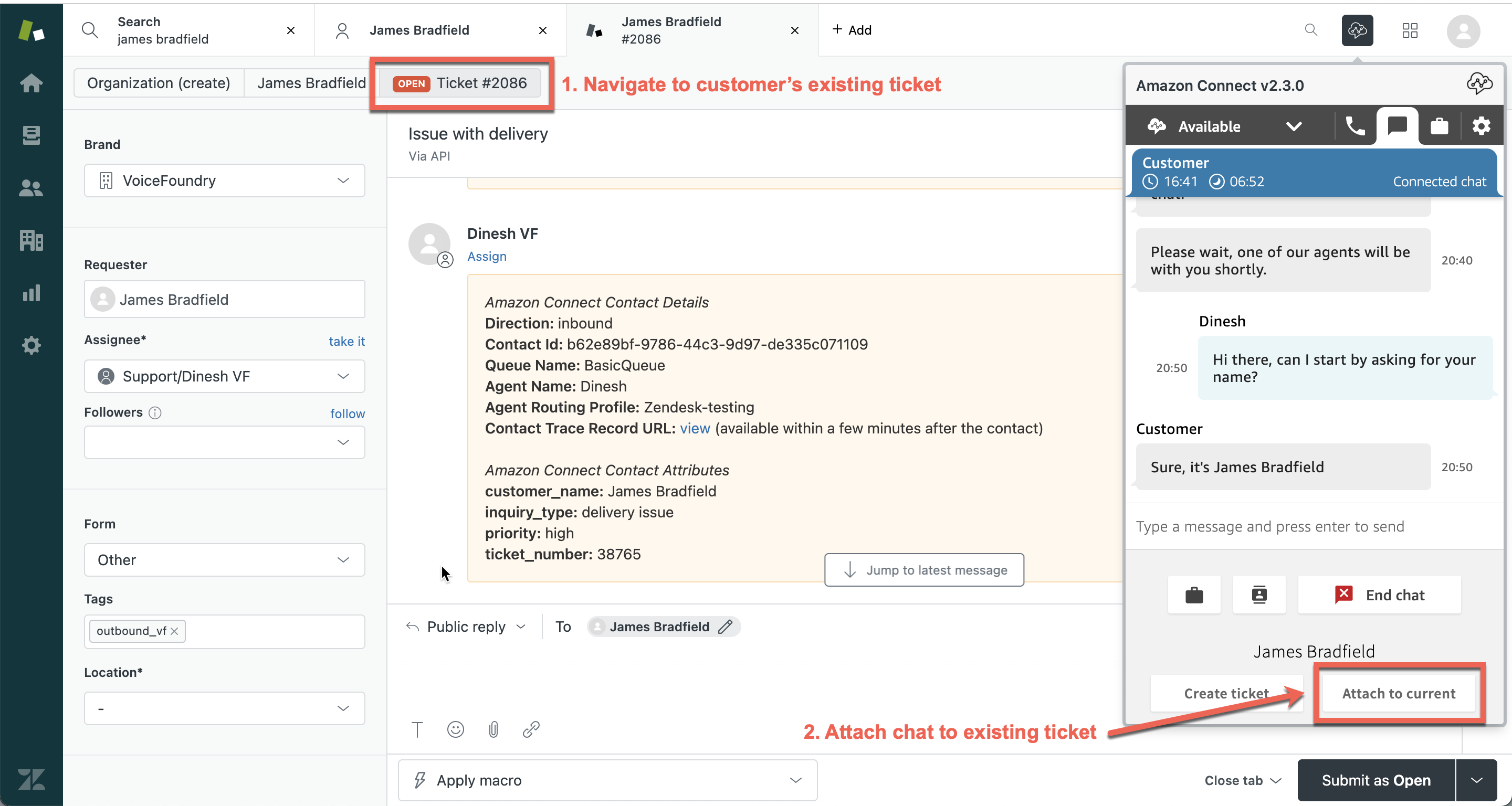
Task: Insert emoji using the smiley icon
Action: [455, 729]
